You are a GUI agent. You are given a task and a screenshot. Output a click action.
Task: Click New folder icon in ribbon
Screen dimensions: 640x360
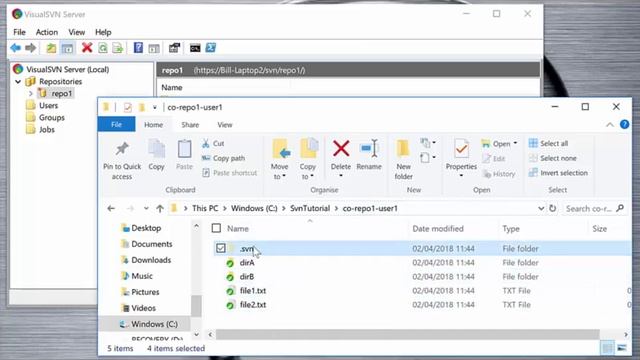pos(403,149)
